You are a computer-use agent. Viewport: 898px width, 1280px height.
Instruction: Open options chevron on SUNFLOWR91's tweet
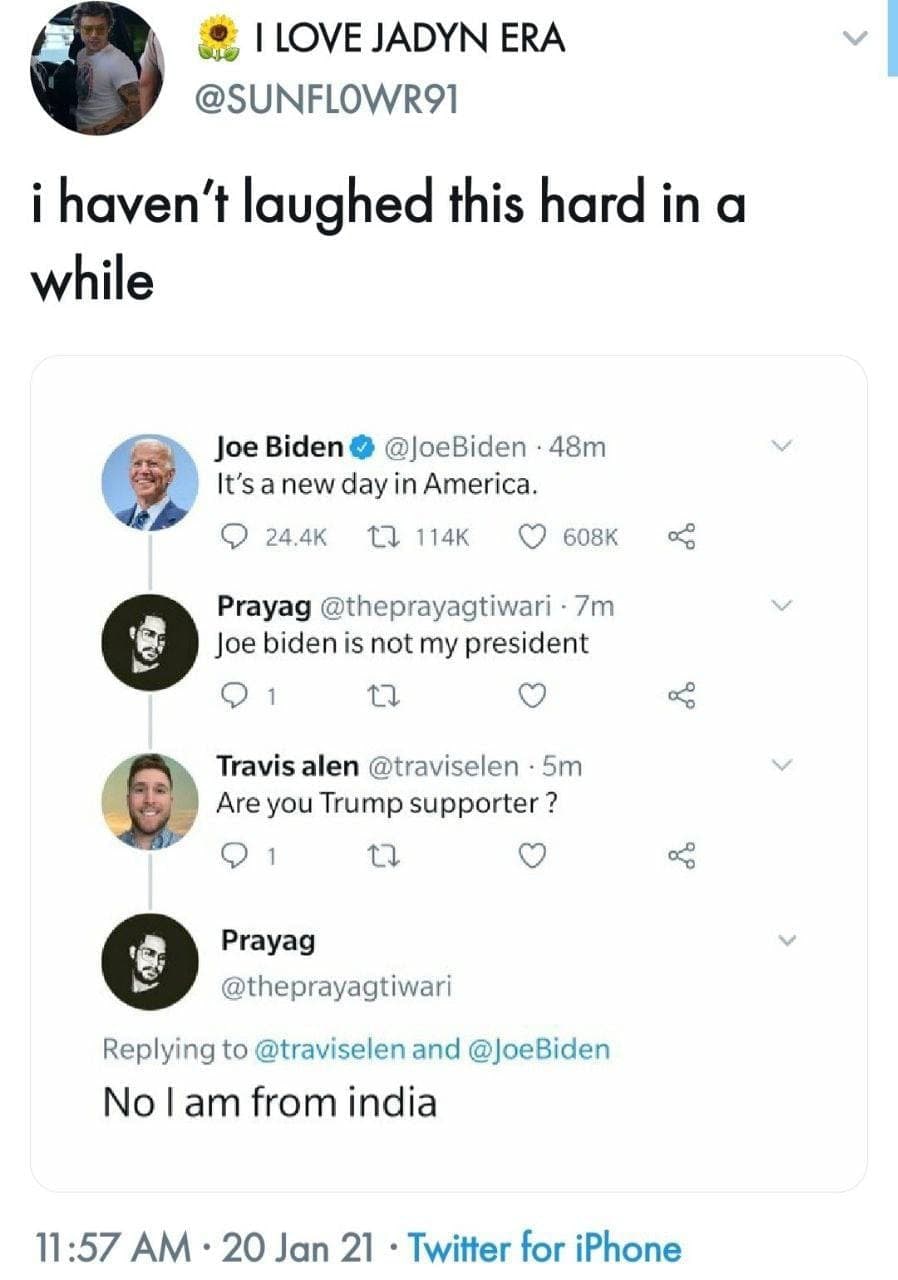coord(853,40)
